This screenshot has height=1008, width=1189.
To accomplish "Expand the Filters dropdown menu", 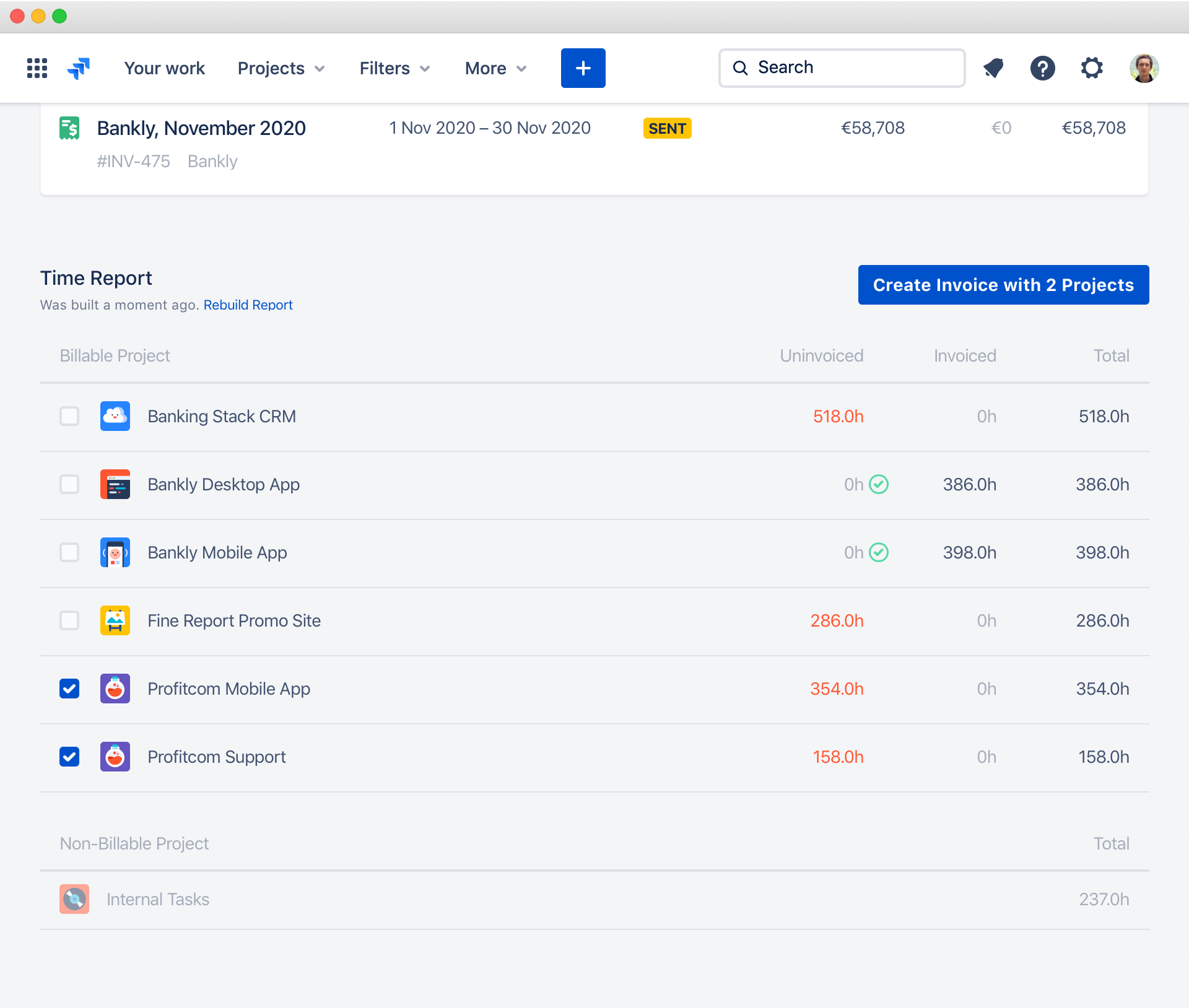I will pyautogui.click(x=394, y=68).
